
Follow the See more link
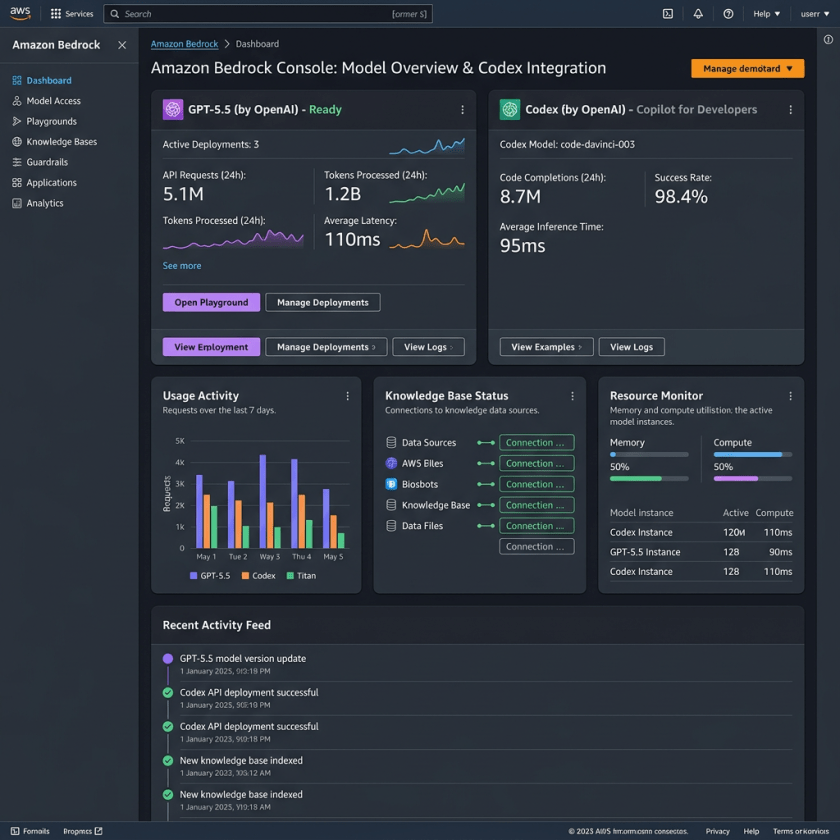(x=182, y=266)
